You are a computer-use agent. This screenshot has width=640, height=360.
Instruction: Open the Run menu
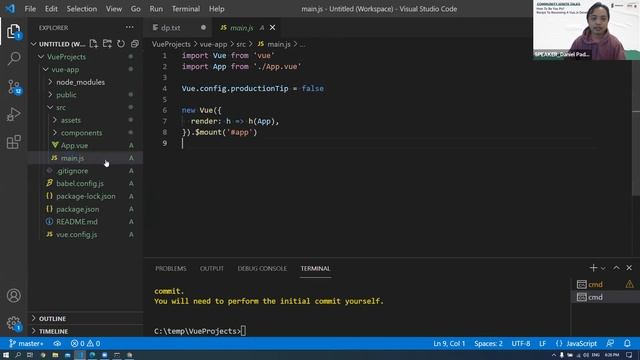pyautogui.click(x=156, y=9)
